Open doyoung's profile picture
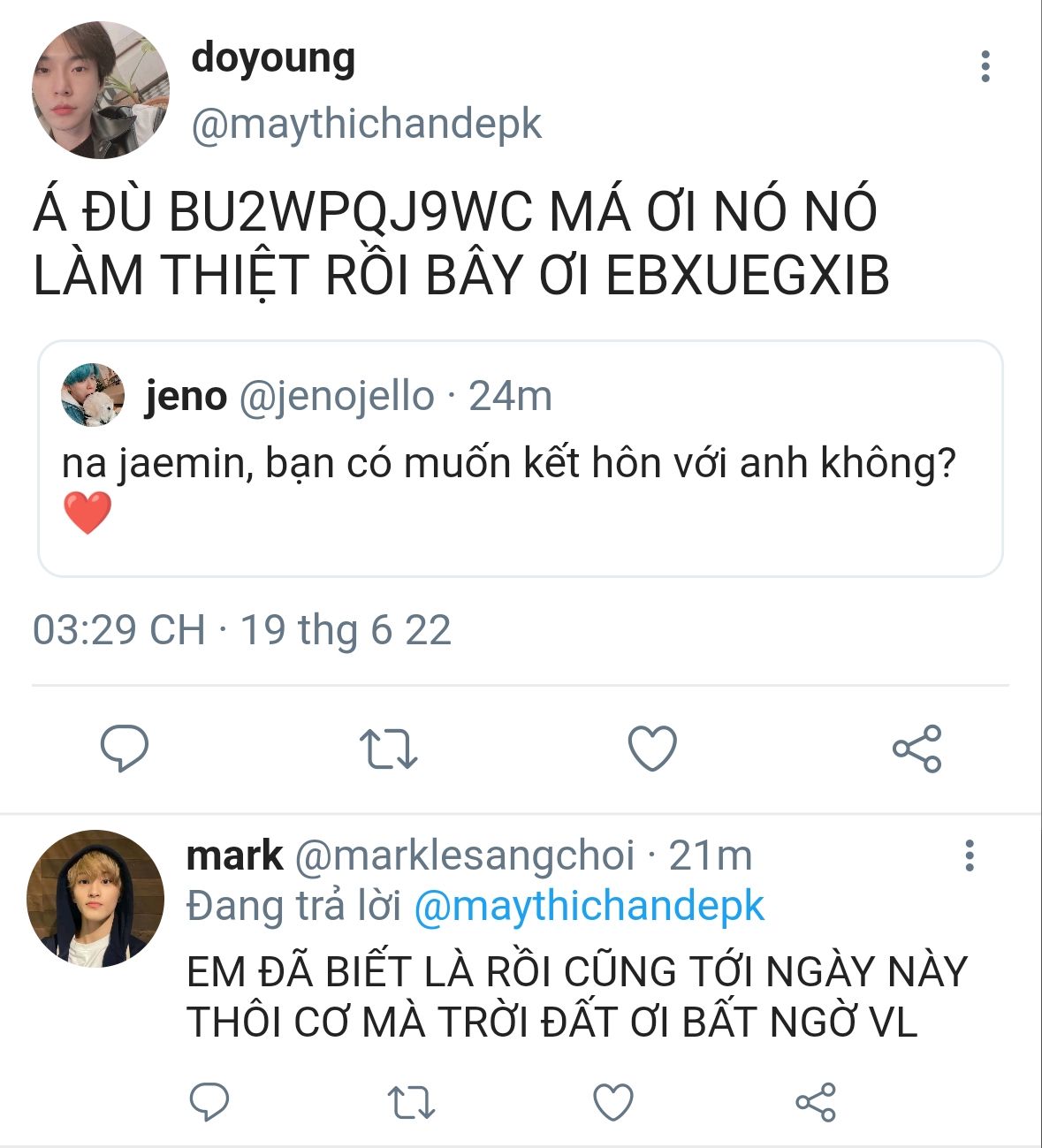Viewport: 1042px width, 1148px height. coord(101,90)
